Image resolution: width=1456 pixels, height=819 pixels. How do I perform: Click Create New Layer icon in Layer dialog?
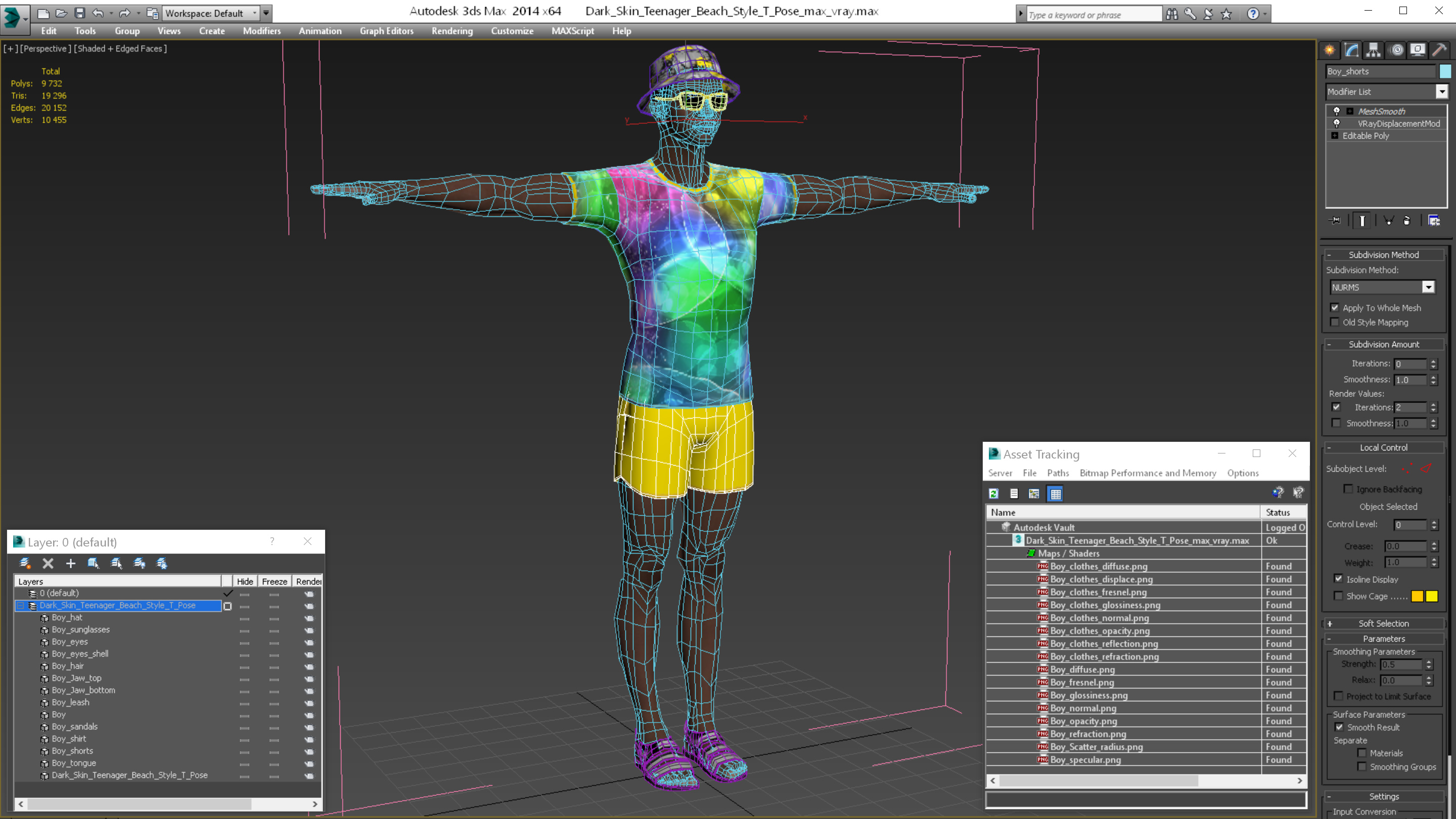[x=25, y=563]
